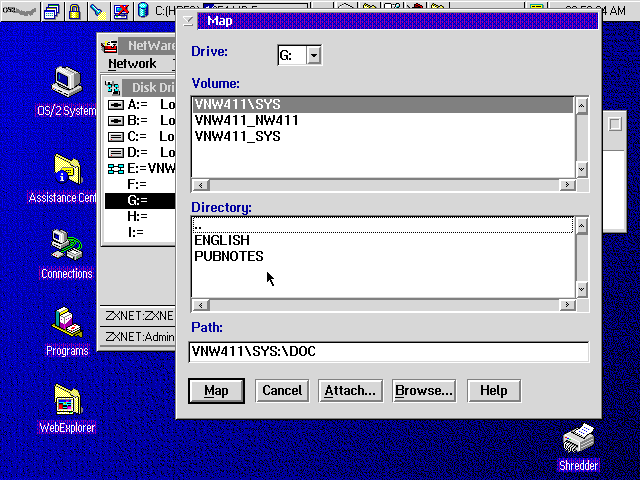Open the OS/2 Warp menu button
This screenshot has height=480, width=640.
pyautogui.click(x=20, y=11)
